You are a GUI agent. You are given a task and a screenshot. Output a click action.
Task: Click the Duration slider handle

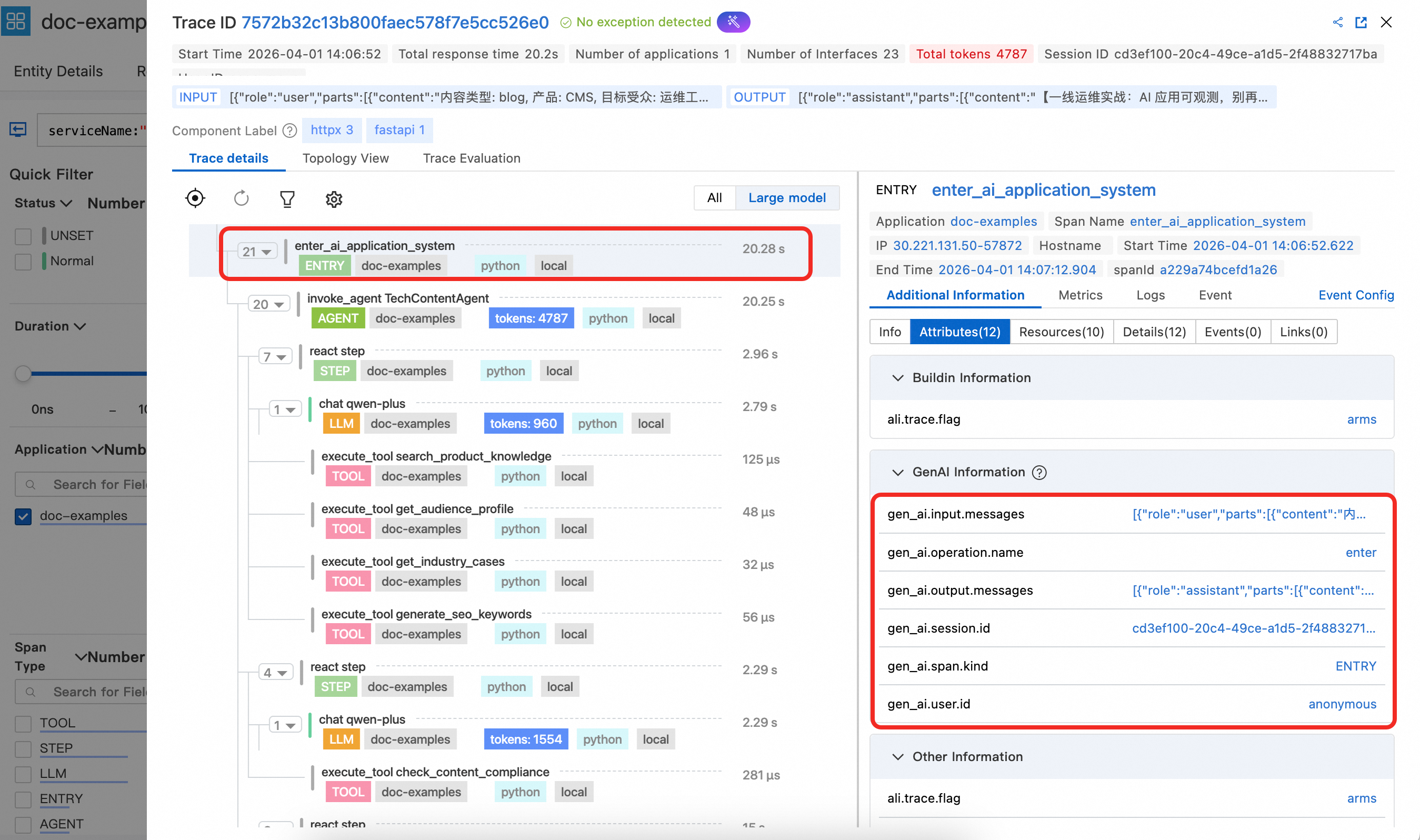[23, 374]
